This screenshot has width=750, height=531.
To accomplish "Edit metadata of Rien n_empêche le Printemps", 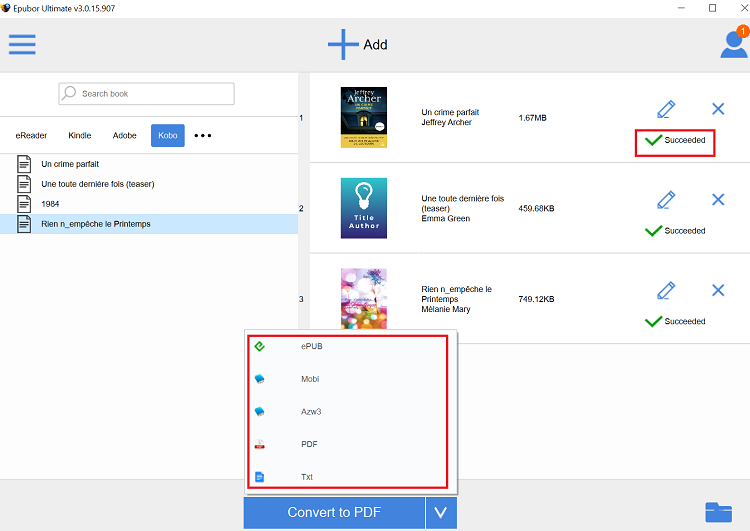I will click(x=666, y=290).
